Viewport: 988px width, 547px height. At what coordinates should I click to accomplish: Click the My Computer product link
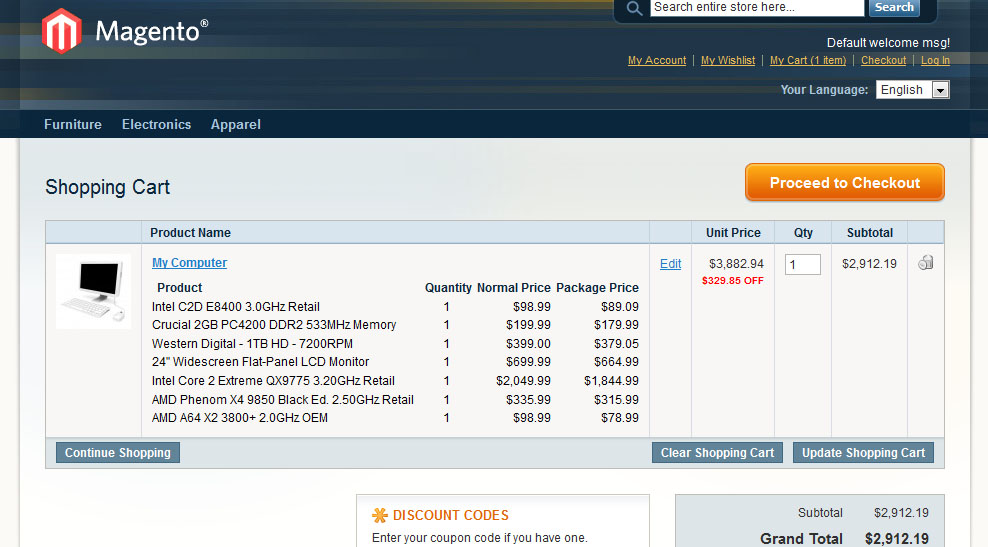pyautogui.click(x=189, y=263)
